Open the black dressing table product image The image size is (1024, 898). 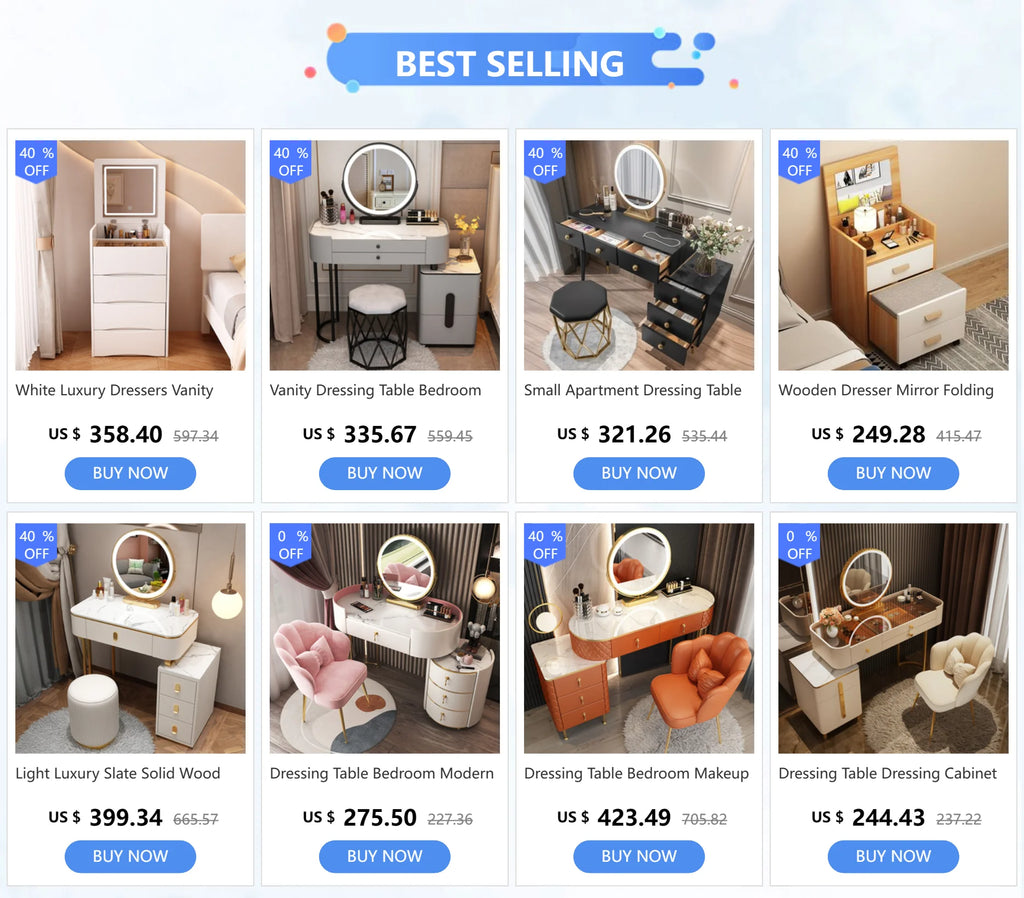[x=639, y=255]
